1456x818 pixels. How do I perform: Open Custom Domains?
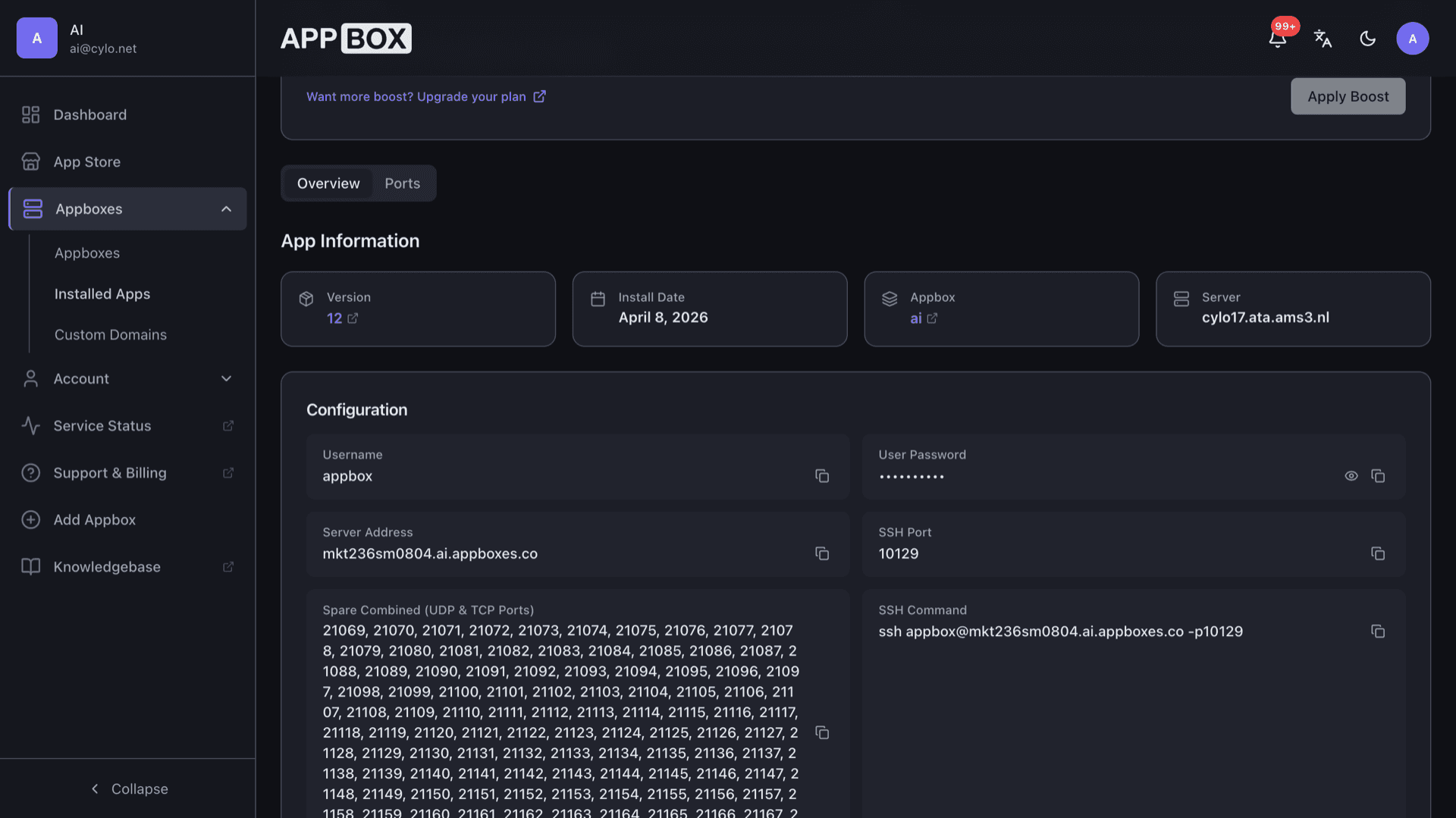[111, 335]
